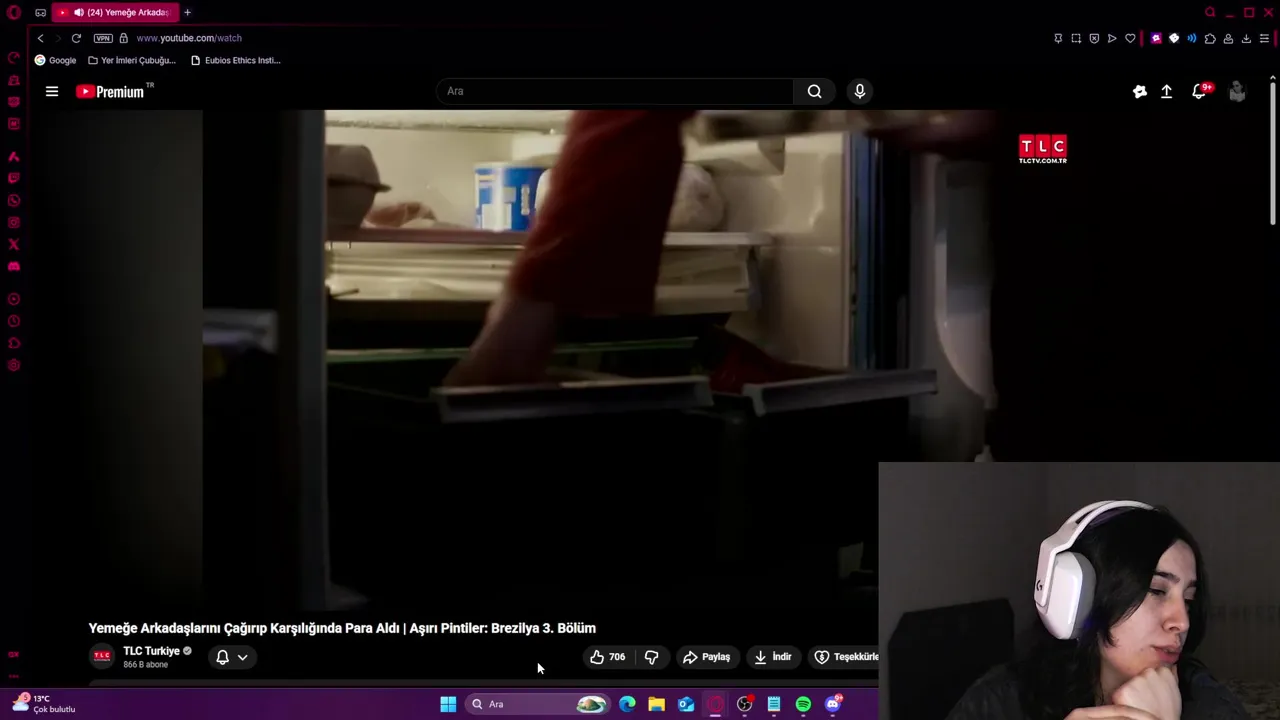Open sidebar settings gear icon
The width and height of the screenshot is (1280, 720).
click(x=14, y=365)
